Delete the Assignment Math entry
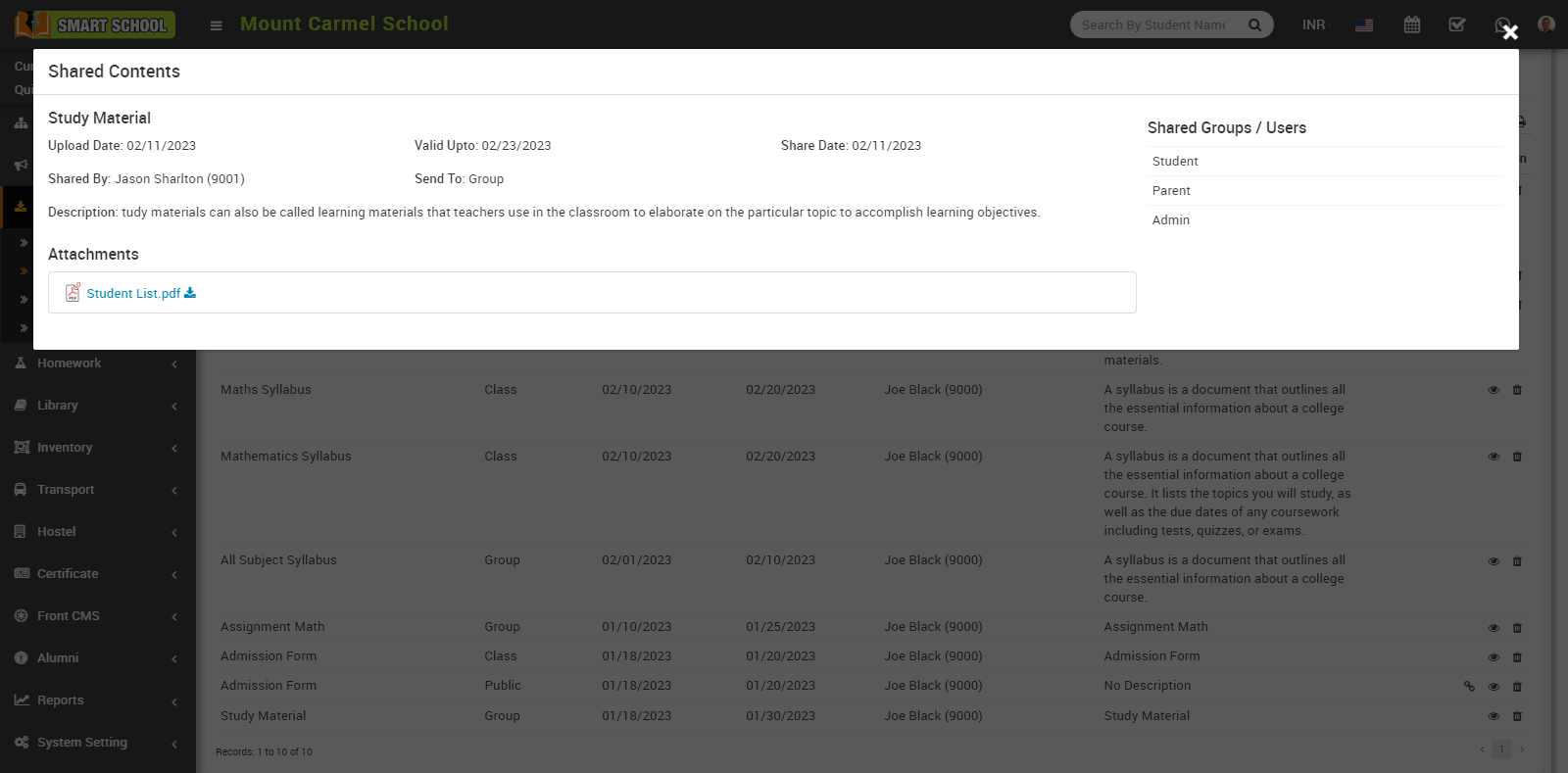Viewport: 1568px width, 773px height. [1517, 628]
